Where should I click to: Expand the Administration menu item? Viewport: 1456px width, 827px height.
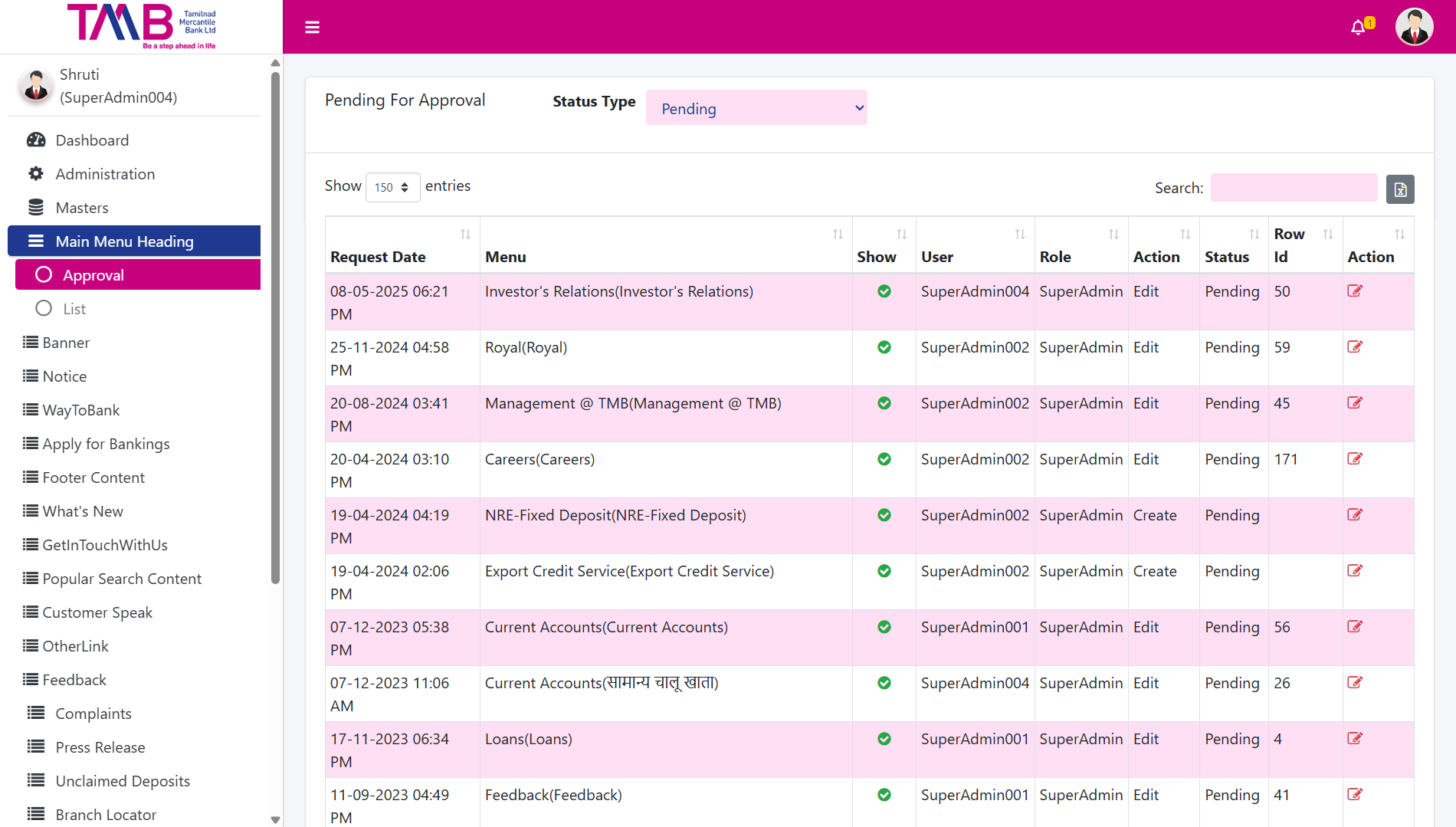tap(105, 174)
